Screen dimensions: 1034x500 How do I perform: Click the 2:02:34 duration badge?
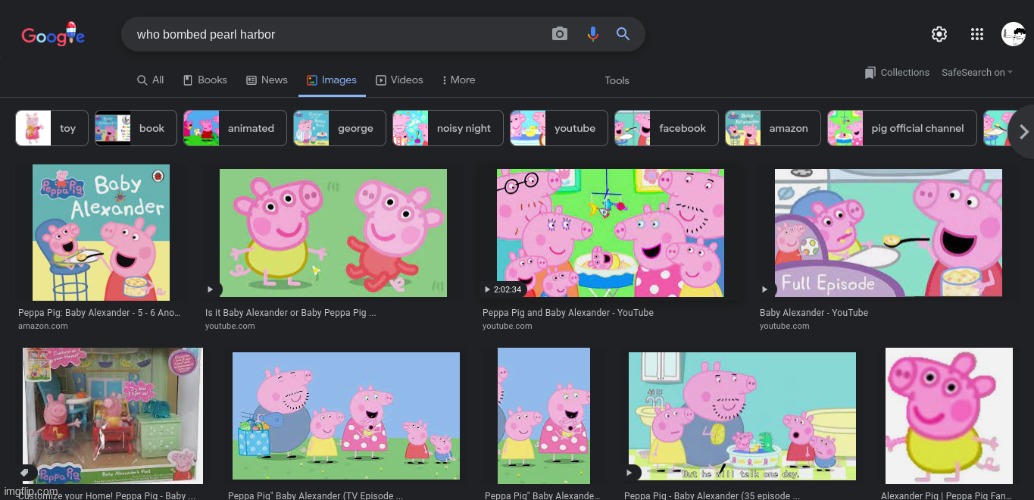[x=504, y=289]
